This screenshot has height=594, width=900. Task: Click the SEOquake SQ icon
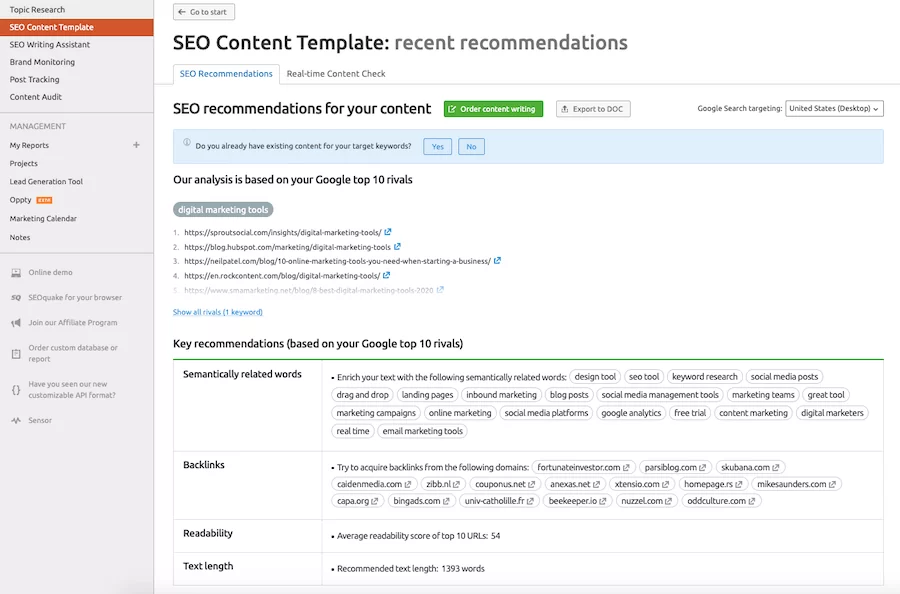coord(16,297)
